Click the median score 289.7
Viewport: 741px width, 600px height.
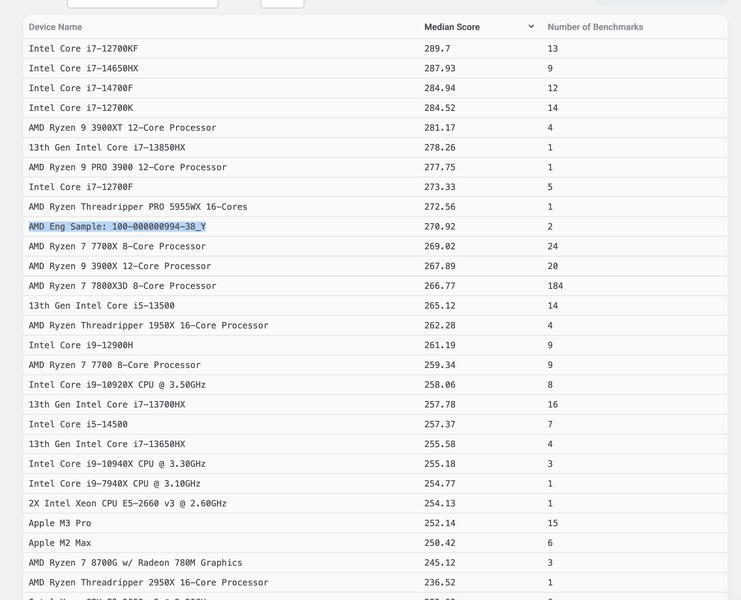(437, 49)
